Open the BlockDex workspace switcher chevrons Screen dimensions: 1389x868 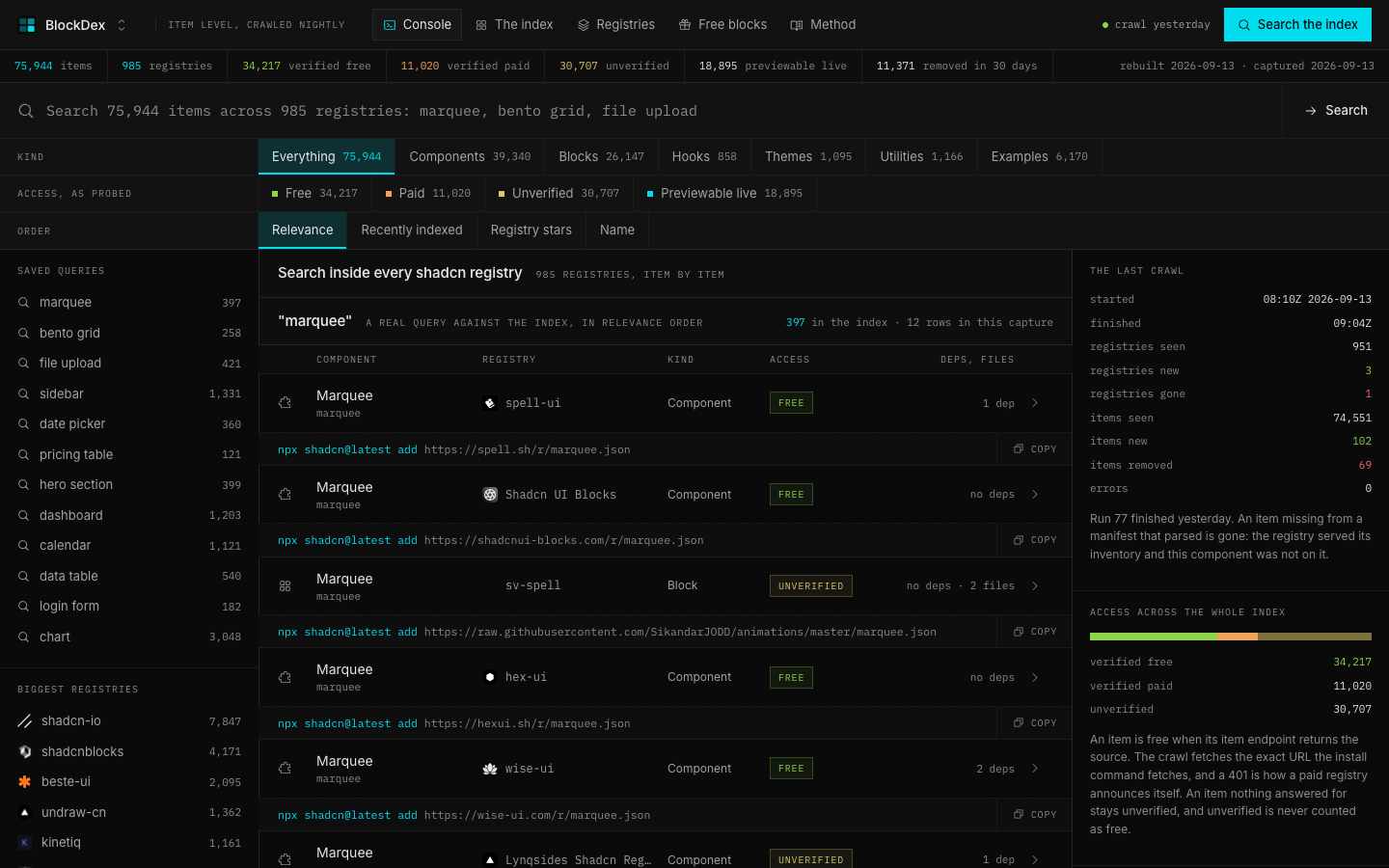(x=122, y=25)
